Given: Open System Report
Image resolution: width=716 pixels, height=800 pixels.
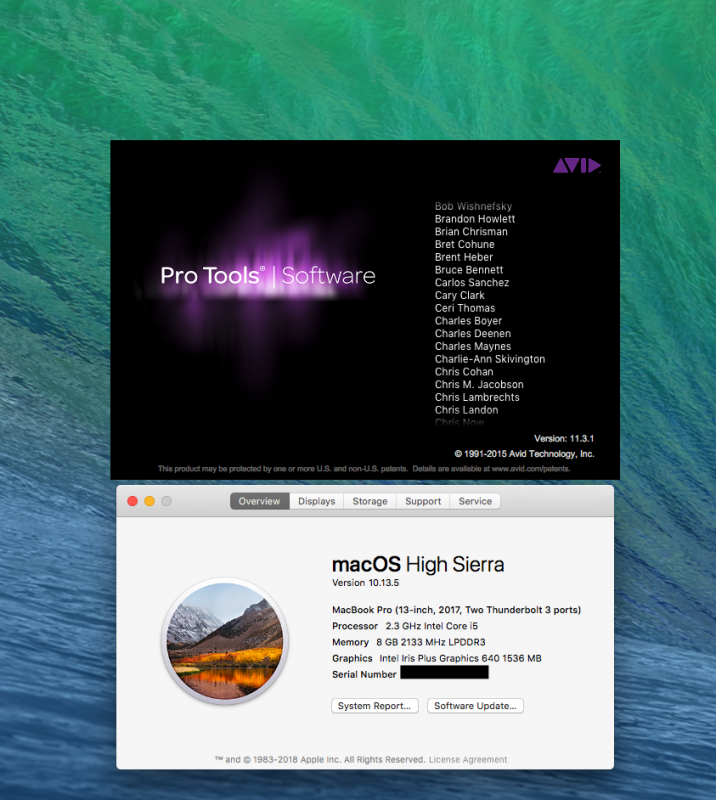Looking at the screenshot, I should click(375, 706).
